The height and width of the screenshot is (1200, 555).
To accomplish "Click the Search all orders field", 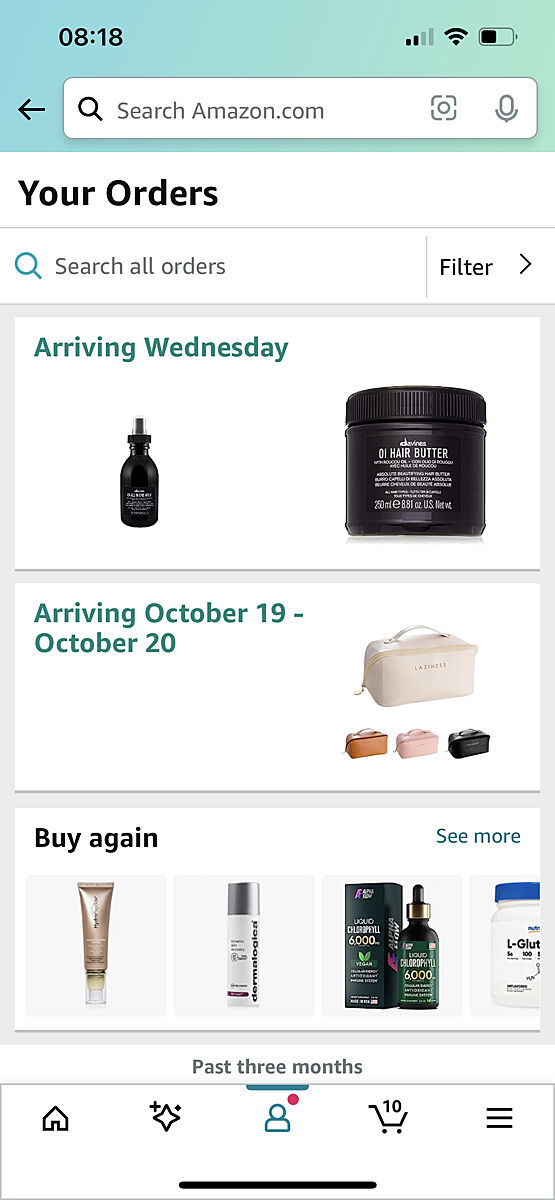I will coord(220,266).
